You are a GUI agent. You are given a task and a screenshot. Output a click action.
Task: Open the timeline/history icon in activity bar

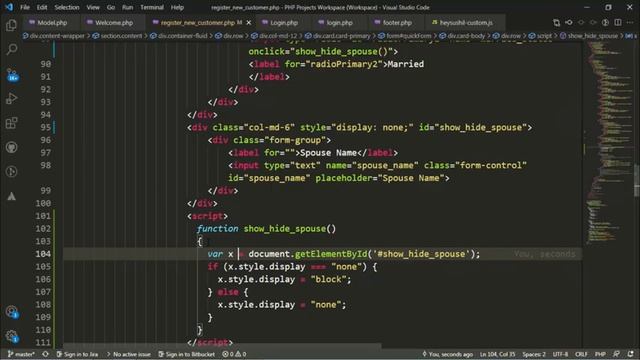tap(11, 171)
